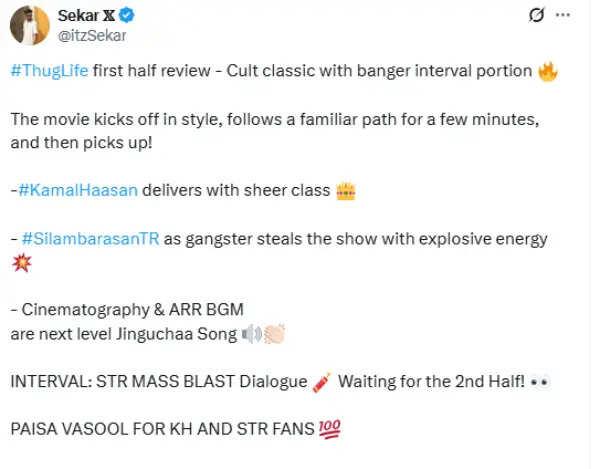Open the Grok explain-post icon
Viewport: 600px width, 469px height.
(537, 17)
